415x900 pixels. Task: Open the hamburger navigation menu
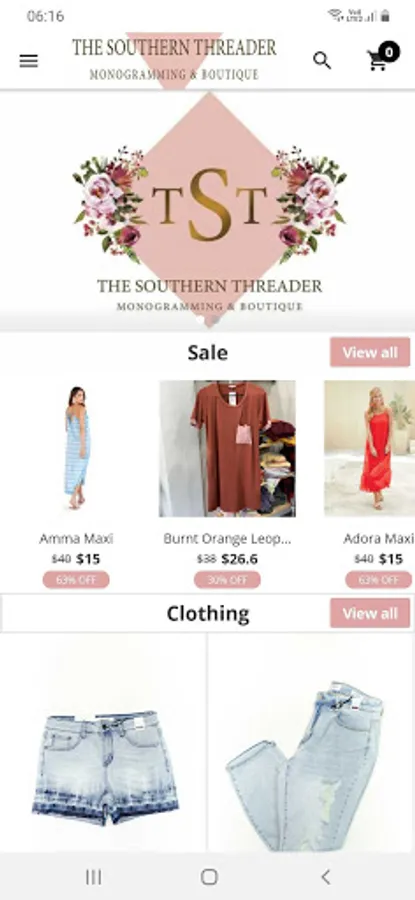coord(29,61)
